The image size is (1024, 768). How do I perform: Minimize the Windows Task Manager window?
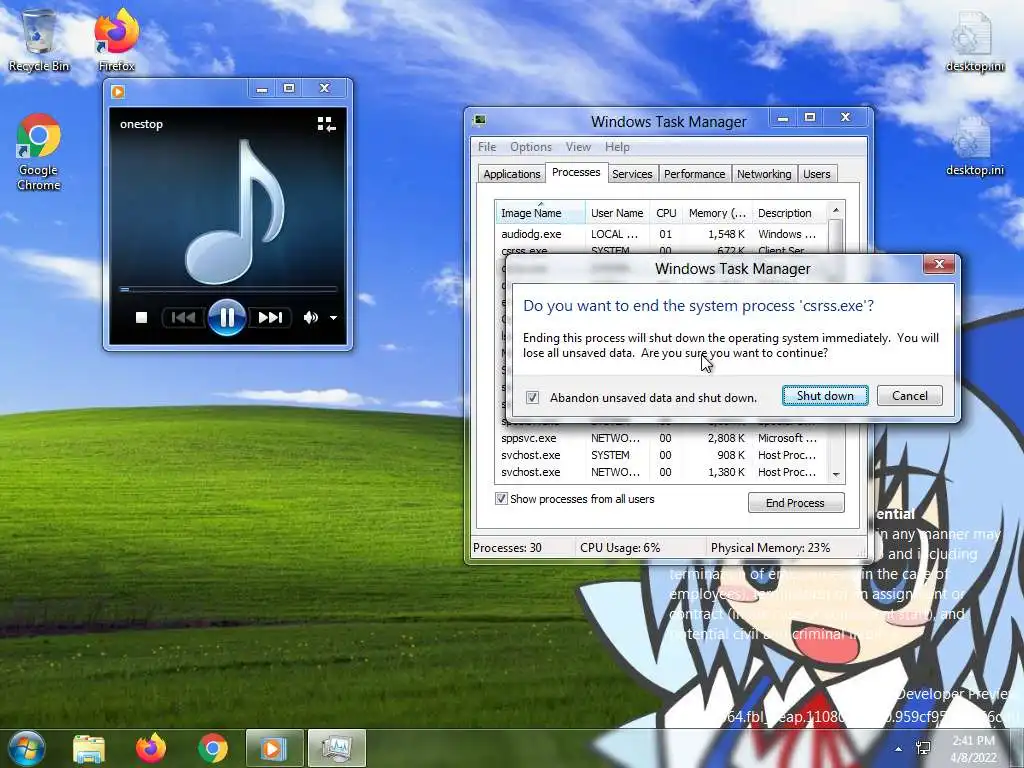pyautogui.click(x=782, y=118)
